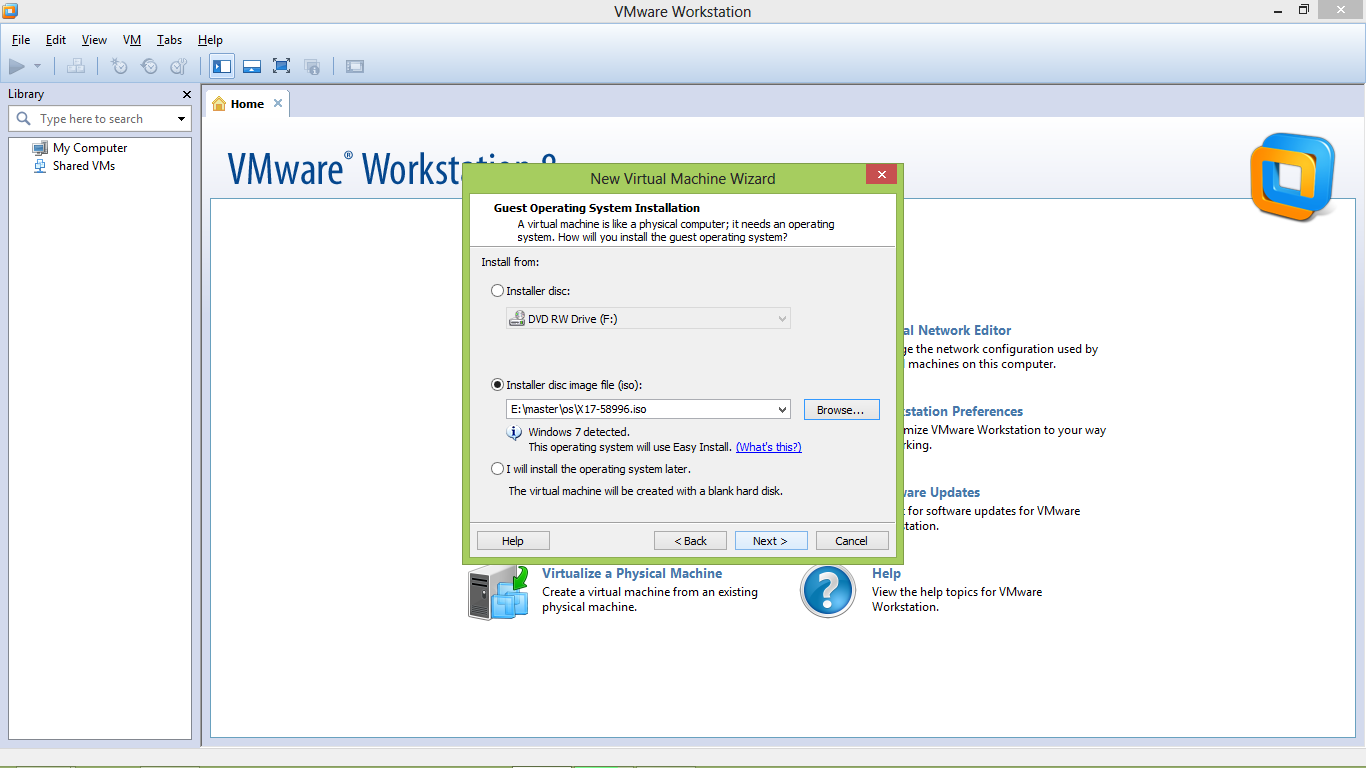Click the large VMware Workstation logo
The width and height of the screenshot is (1366, 768).
pyautogui.click(x=1292, y=177)
